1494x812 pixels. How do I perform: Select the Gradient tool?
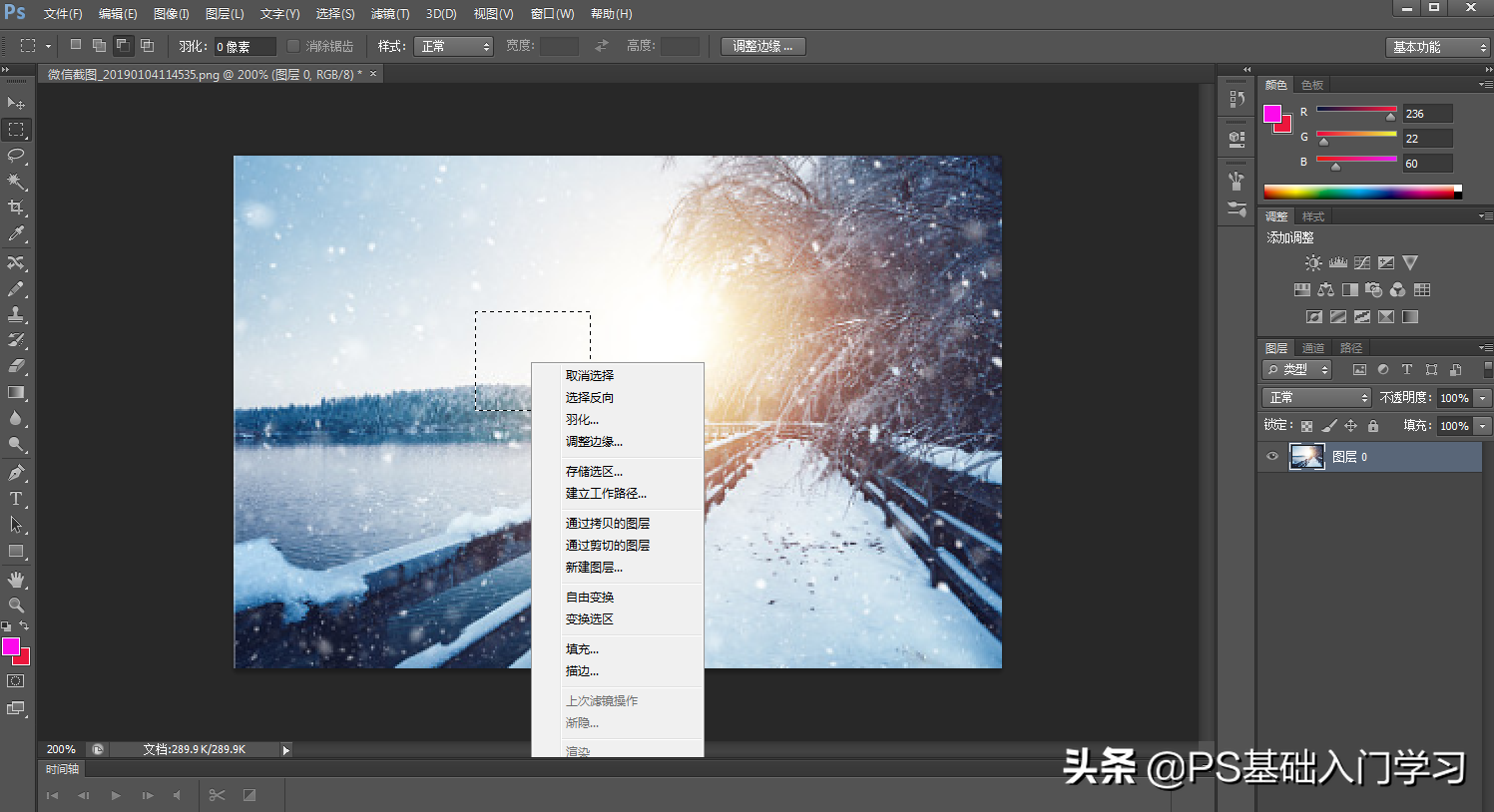[16, 393]
